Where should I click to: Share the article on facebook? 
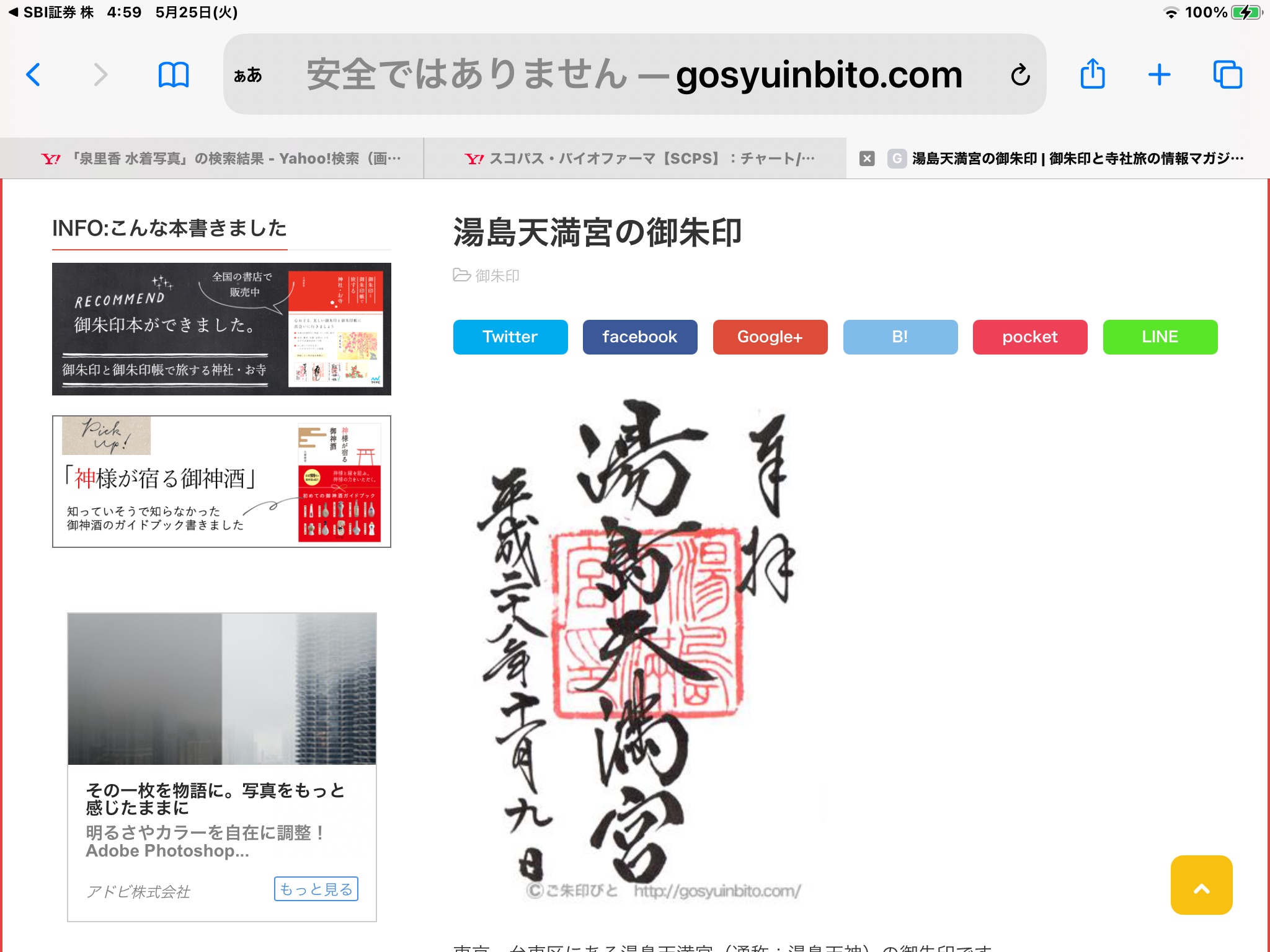click(x=640, y=337)
